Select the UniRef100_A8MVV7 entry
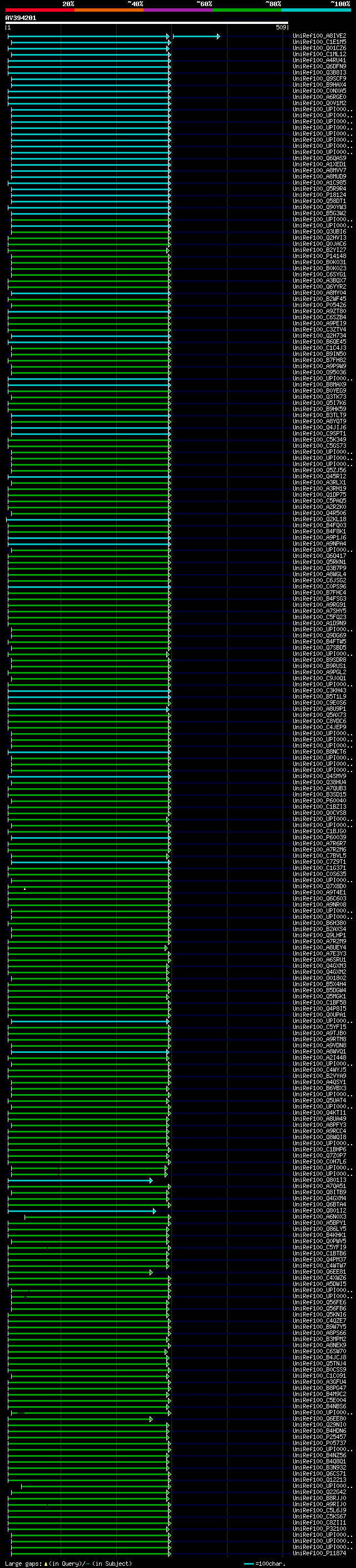This screenshot has height=1568, width=356. click(x=319, y=170)
